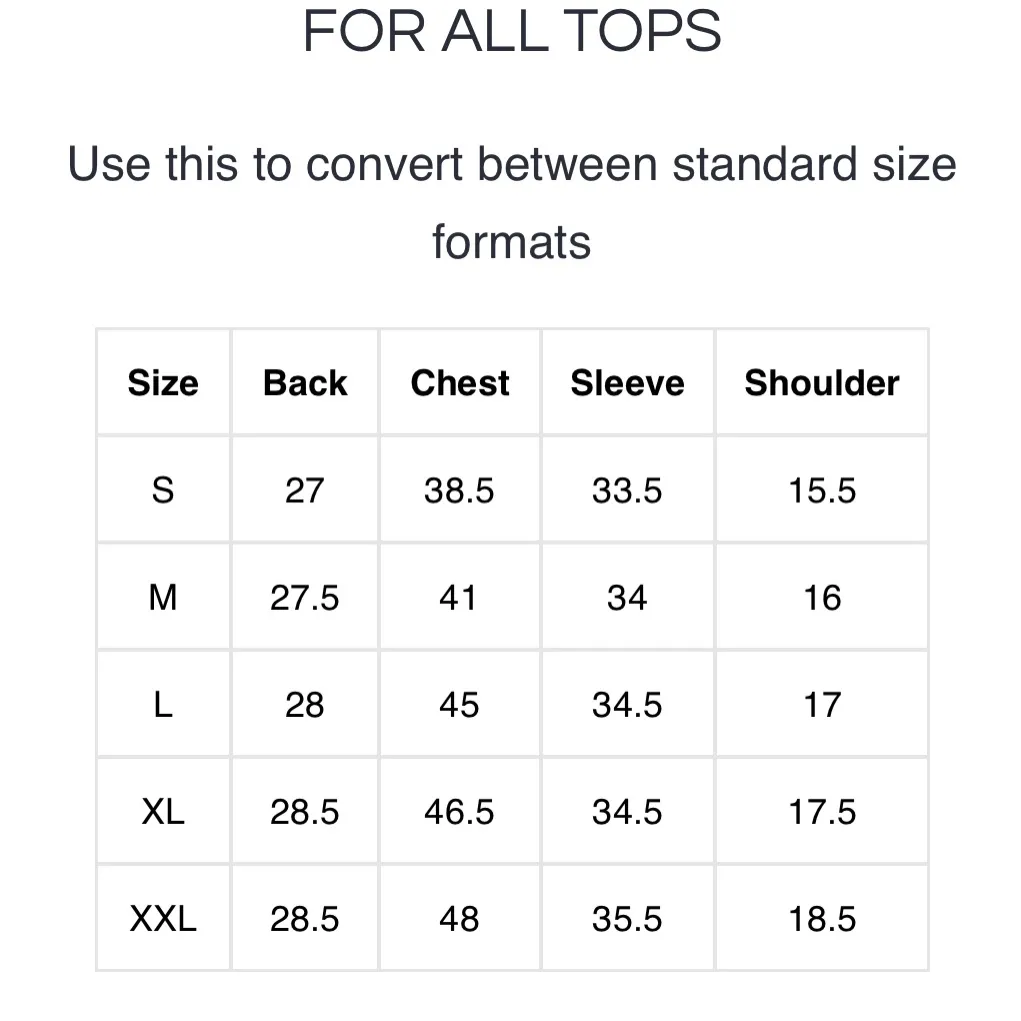Click the "FOR ALL TOPS" heading
Screen dimensions: 1021x1021
511,31
